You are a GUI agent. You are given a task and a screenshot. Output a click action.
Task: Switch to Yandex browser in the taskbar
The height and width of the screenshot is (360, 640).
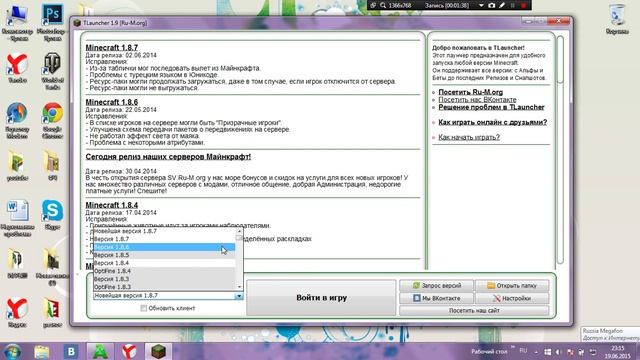pos(129,351)
